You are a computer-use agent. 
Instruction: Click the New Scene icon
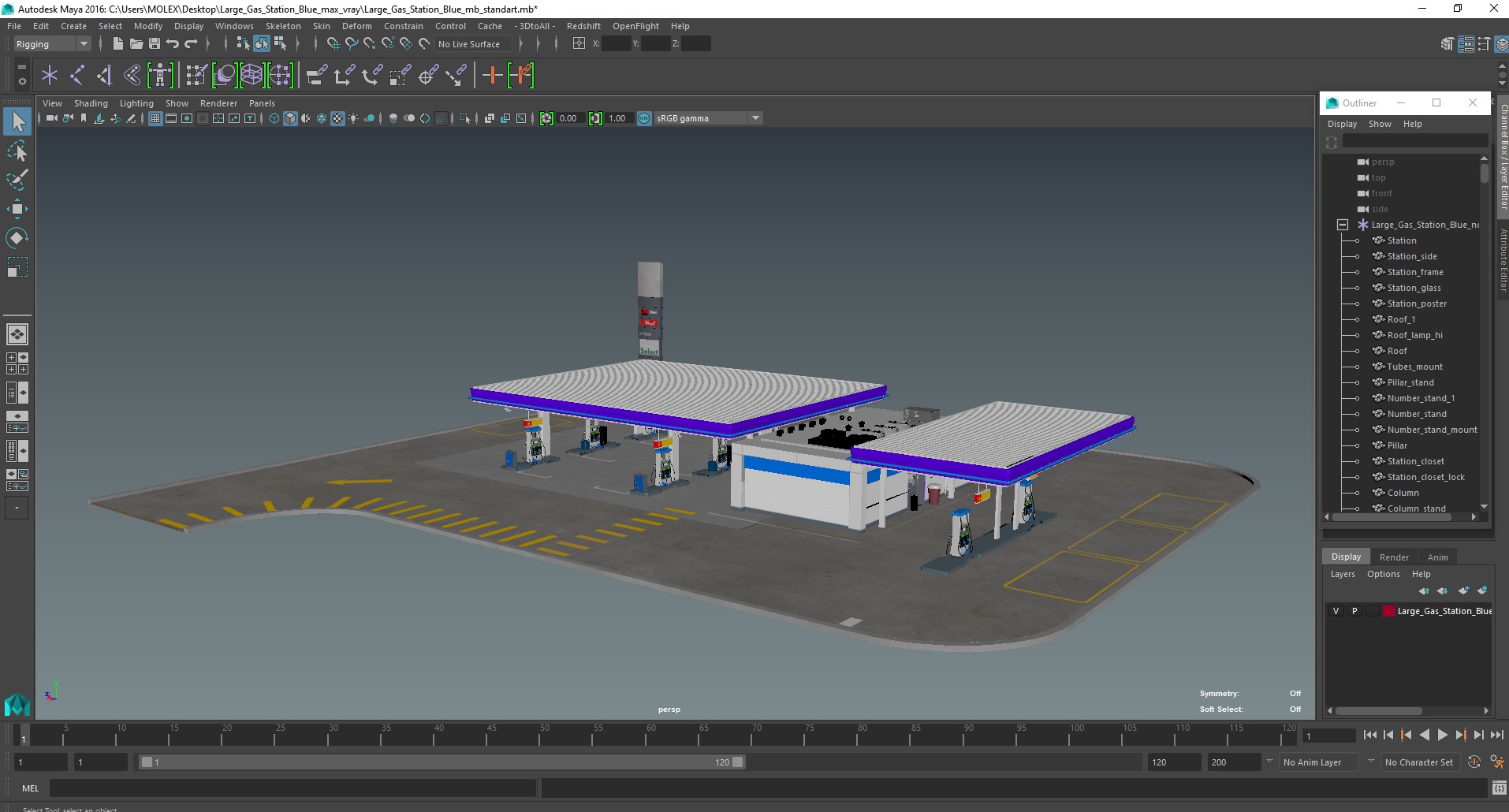(x=117, y=43)
